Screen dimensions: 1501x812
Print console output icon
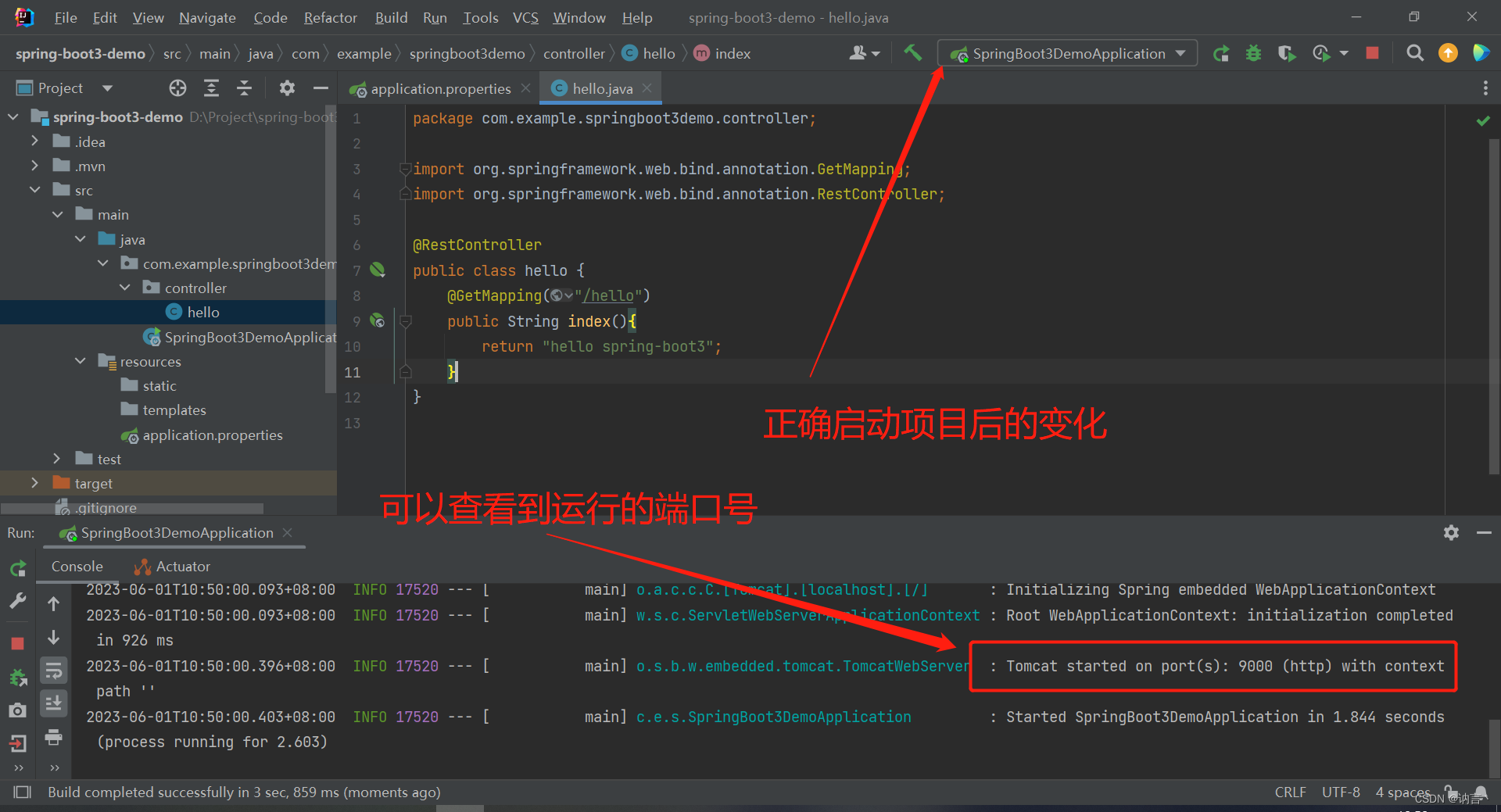click(x=53, y=737)
